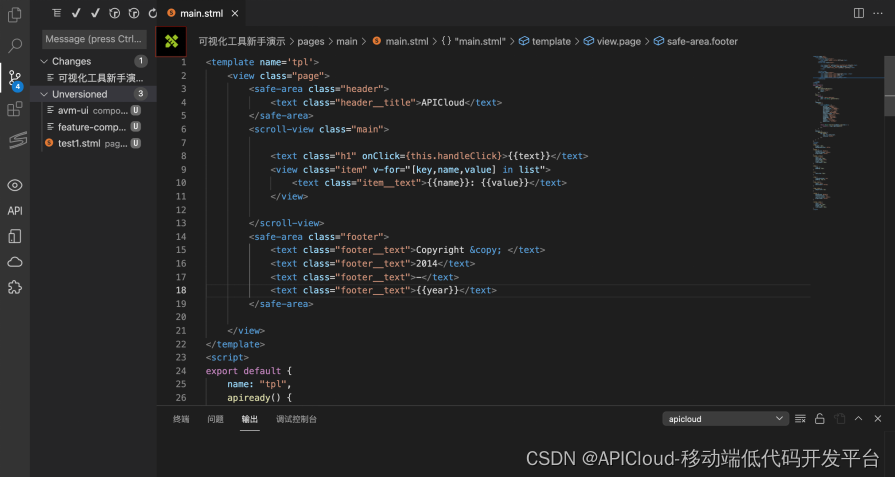Open the eye preview panel
The image size is (895, 478).
[15, 185]
